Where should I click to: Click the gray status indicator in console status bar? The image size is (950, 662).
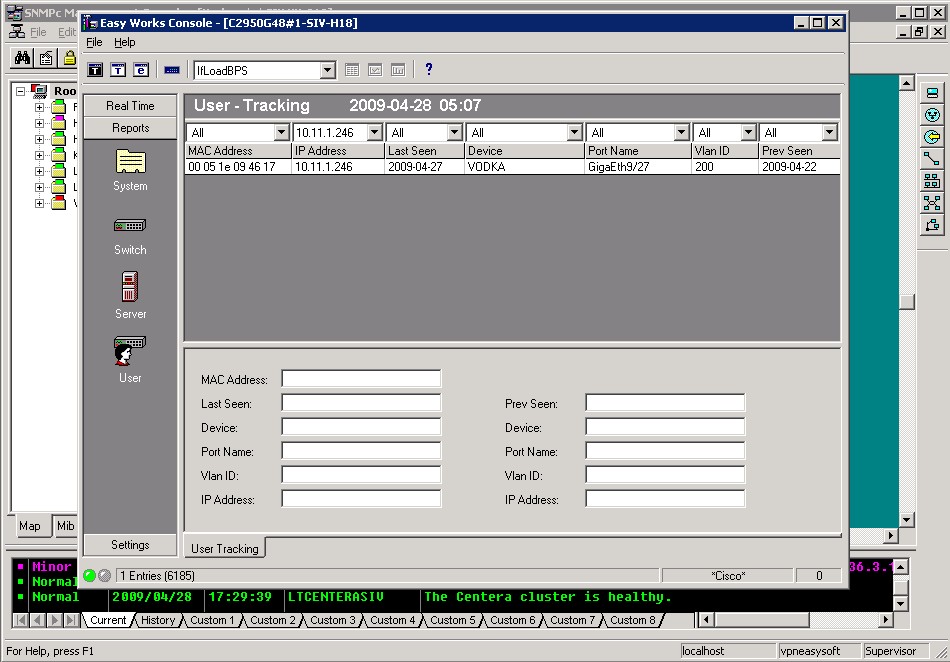(104, 575)
